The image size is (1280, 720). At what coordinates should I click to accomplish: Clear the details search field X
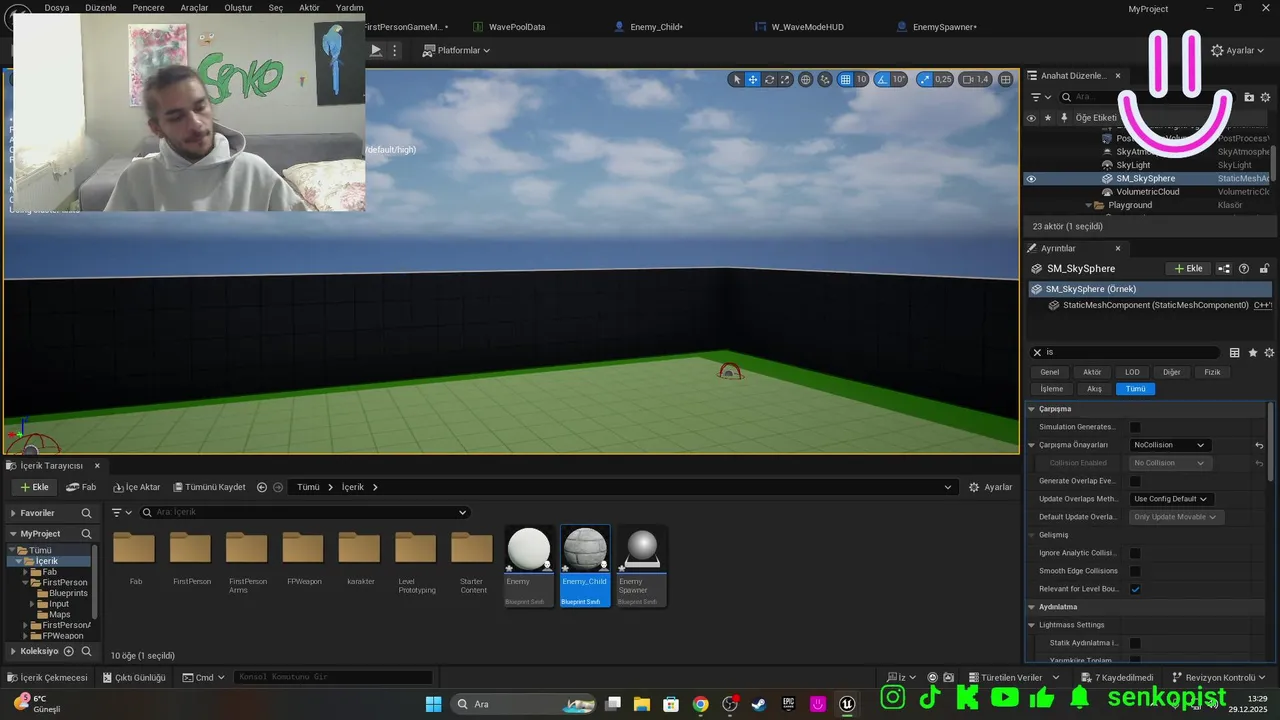pyautogui.click(x=1037, y=352)
